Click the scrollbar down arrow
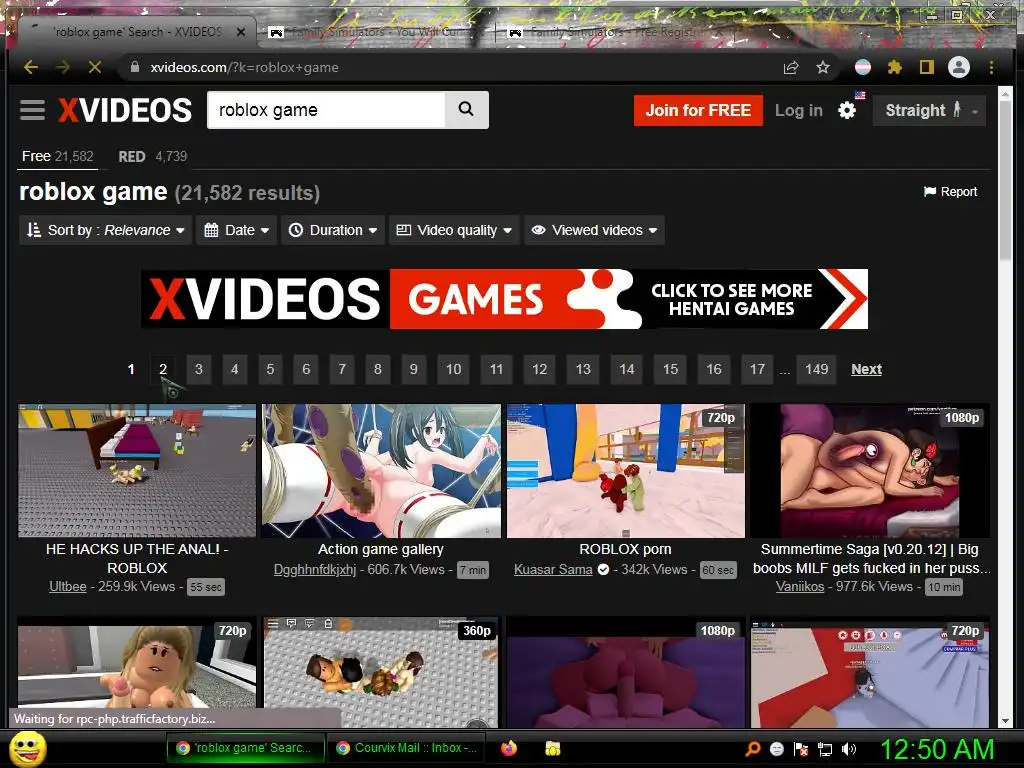This screenshot has width=1024, height=768. coord(1006,720)
